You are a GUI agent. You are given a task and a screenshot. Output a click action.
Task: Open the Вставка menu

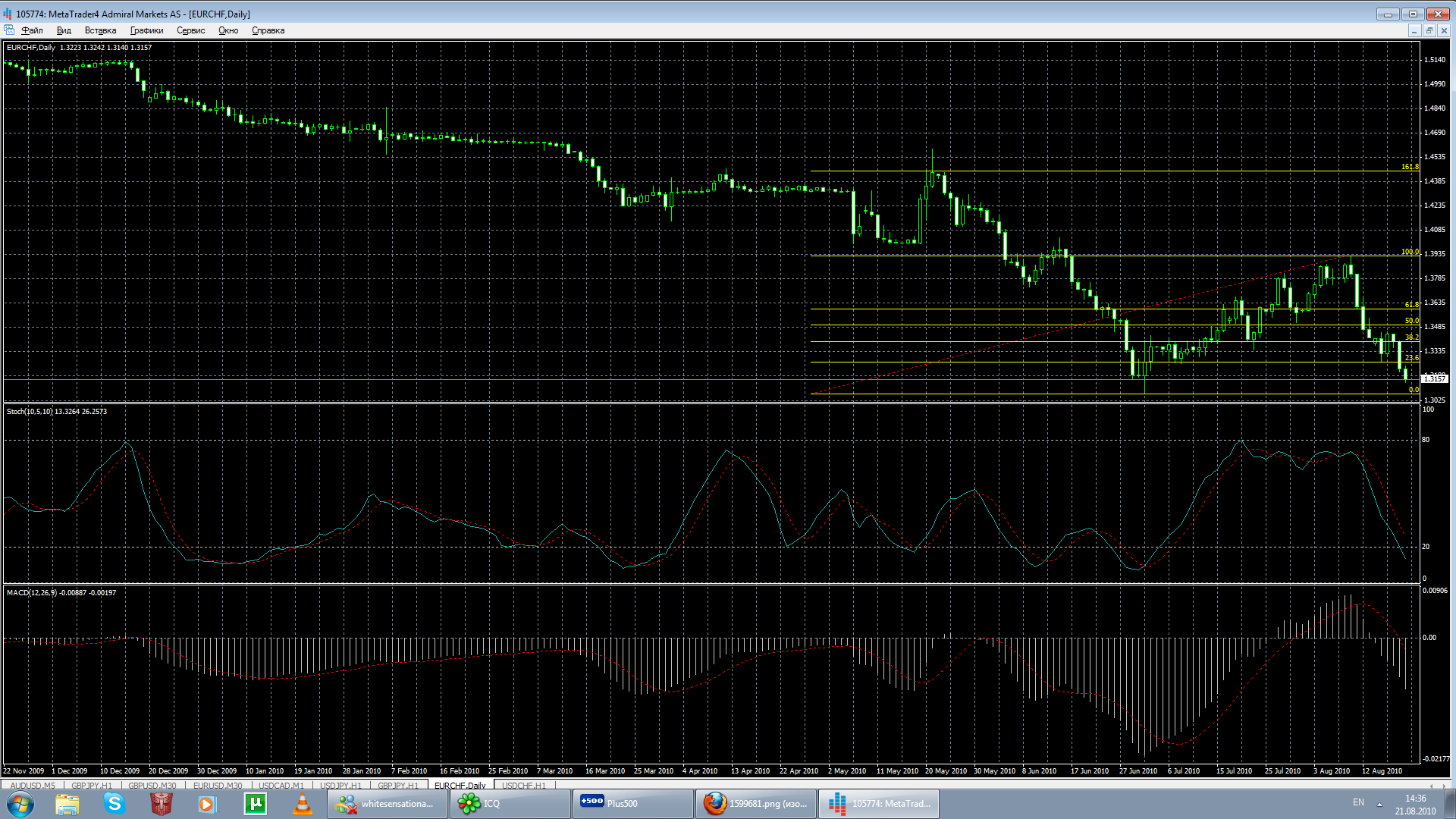coord(100,30)
